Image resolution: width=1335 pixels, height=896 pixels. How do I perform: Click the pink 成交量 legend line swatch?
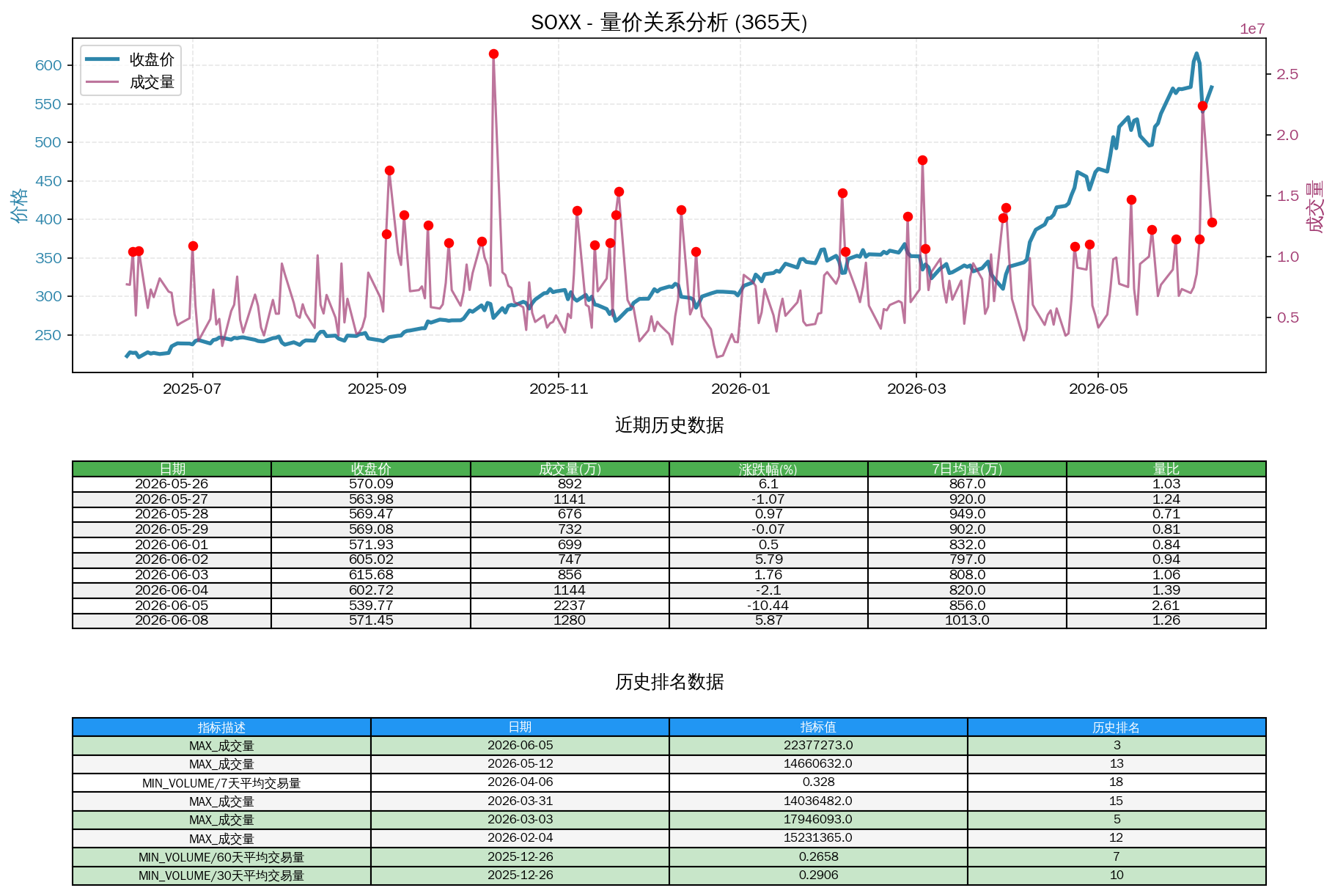pyautogui.click(x=102, y=82)
